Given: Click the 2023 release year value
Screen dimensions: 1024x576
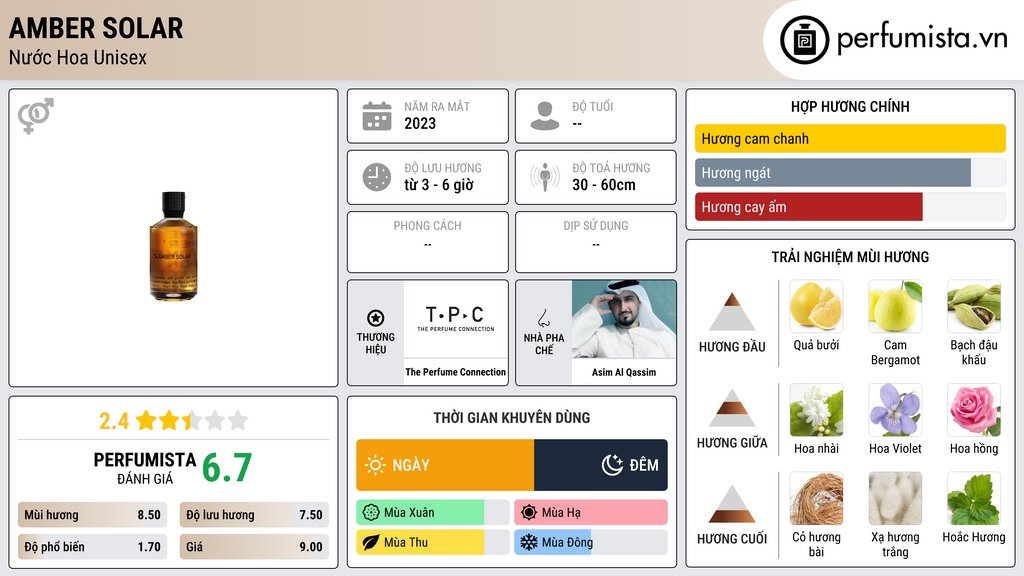Looking at the screenshot, I should (420, 123).
